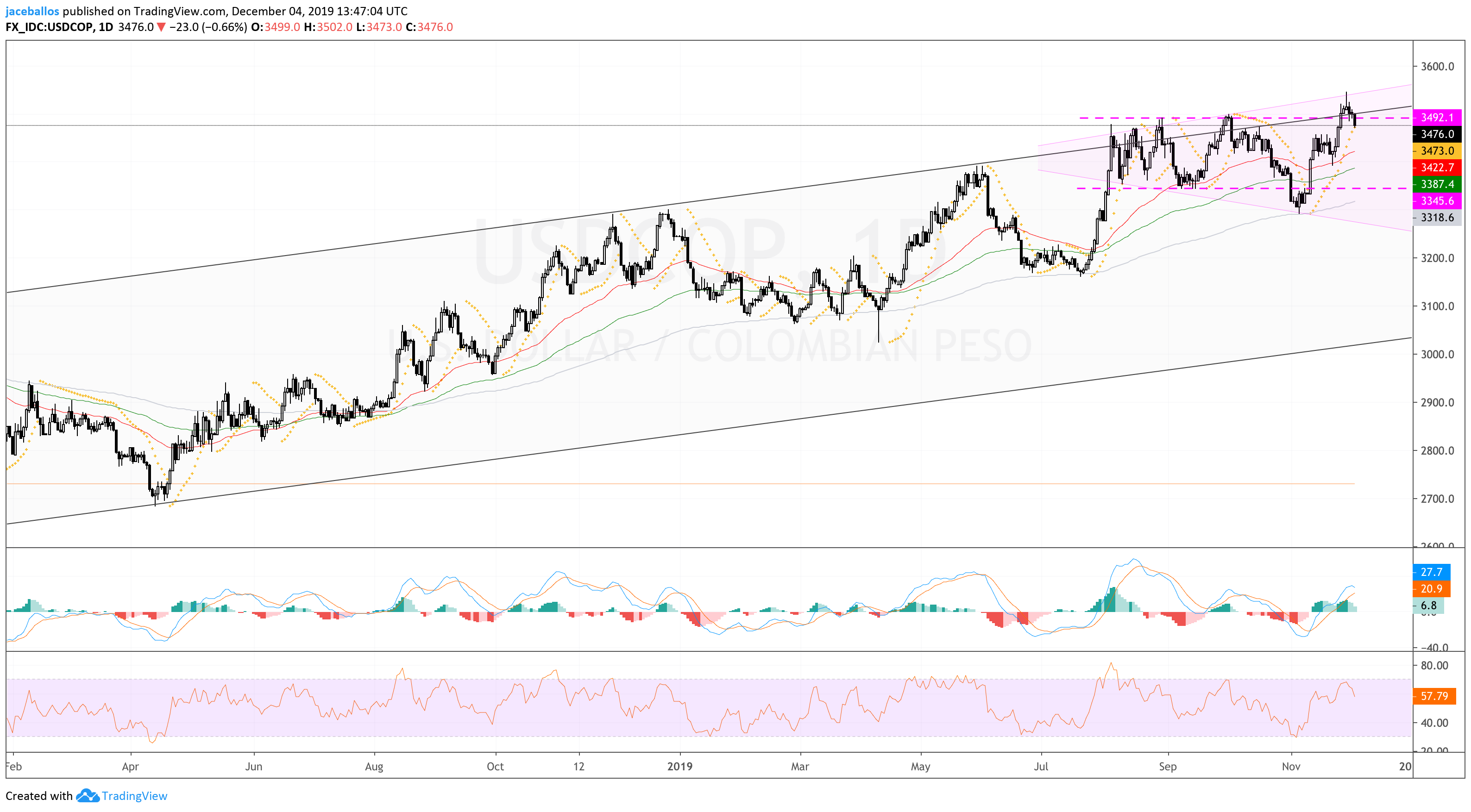Click the red down-arrow change indicator

click(x=161, y=27)
